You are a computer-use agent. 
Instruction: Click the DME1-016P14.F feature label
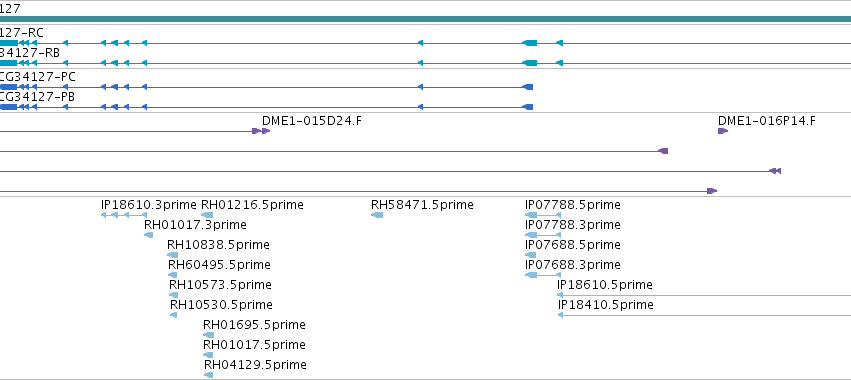click(x=766, y=121)
